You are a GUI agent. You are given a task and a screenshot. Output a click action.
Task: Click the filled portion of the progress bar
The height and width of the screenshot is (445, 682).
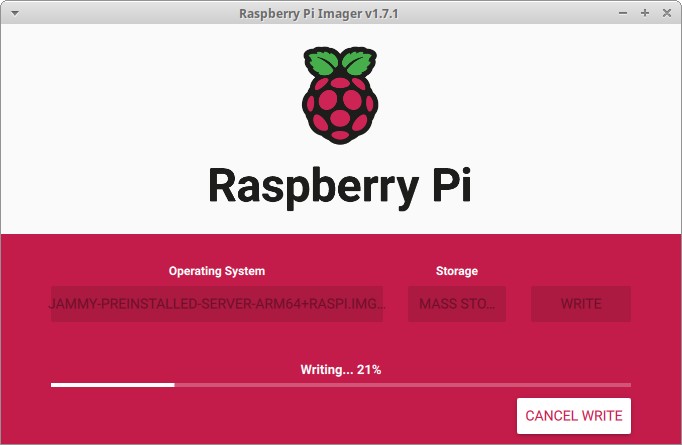click(x=112, y=384)
